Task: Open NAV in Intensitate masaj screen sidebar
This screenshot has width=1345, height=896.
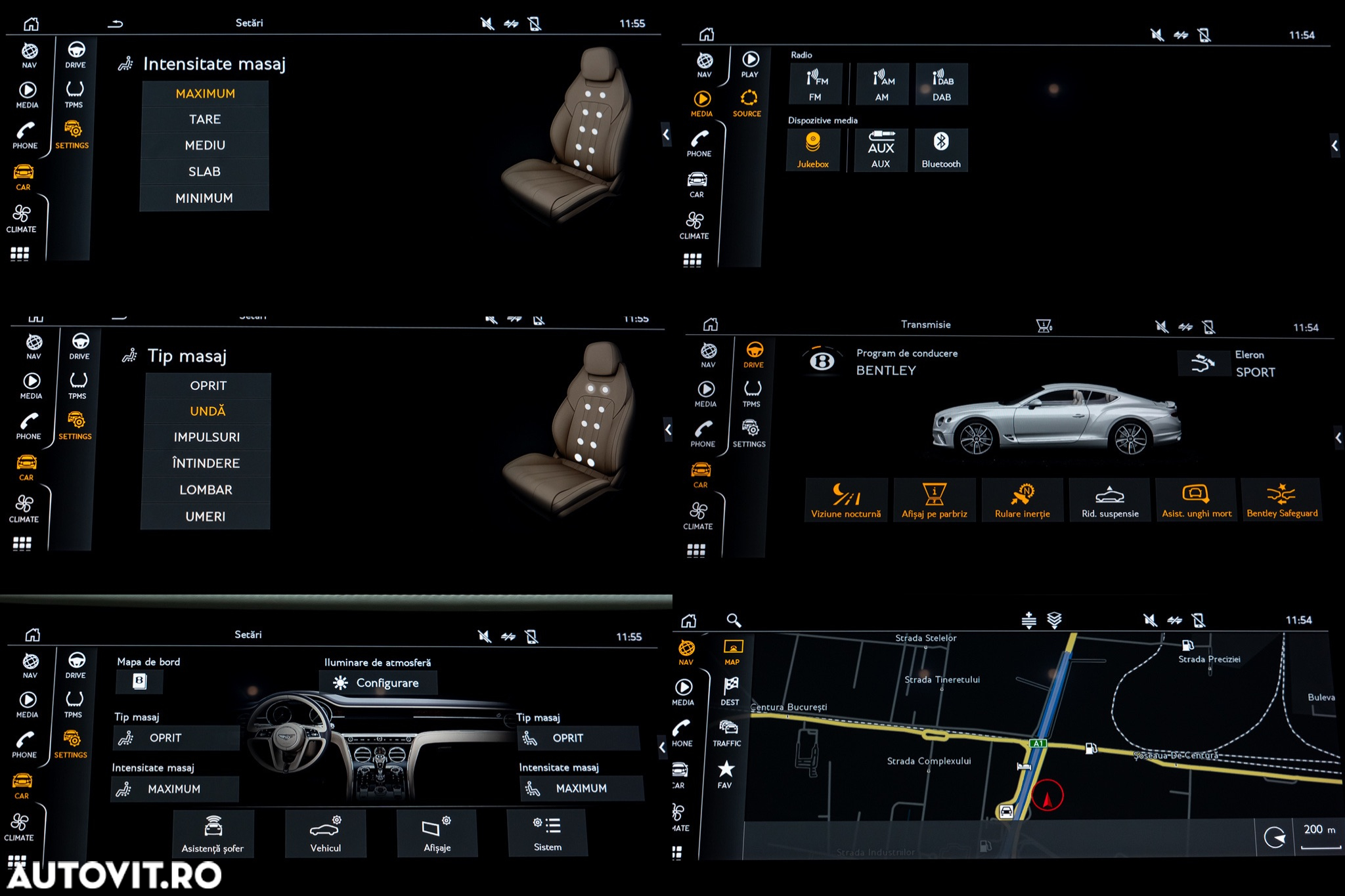Action: [x=29, y=56]
